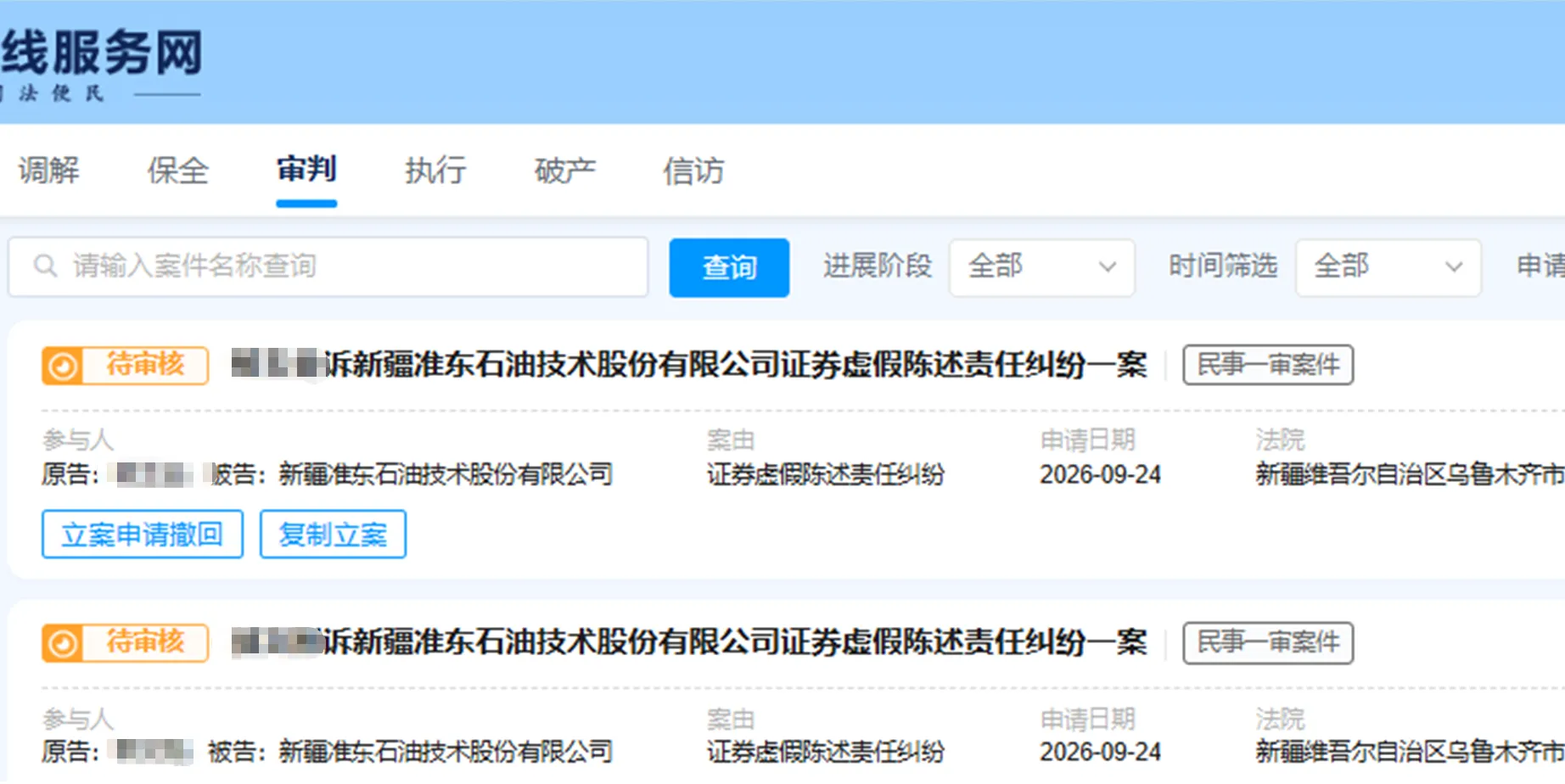Expand the 时间筛选 dropdown
The width and height of the screenshot is (1565, 784).
[x=1388, y=267]
